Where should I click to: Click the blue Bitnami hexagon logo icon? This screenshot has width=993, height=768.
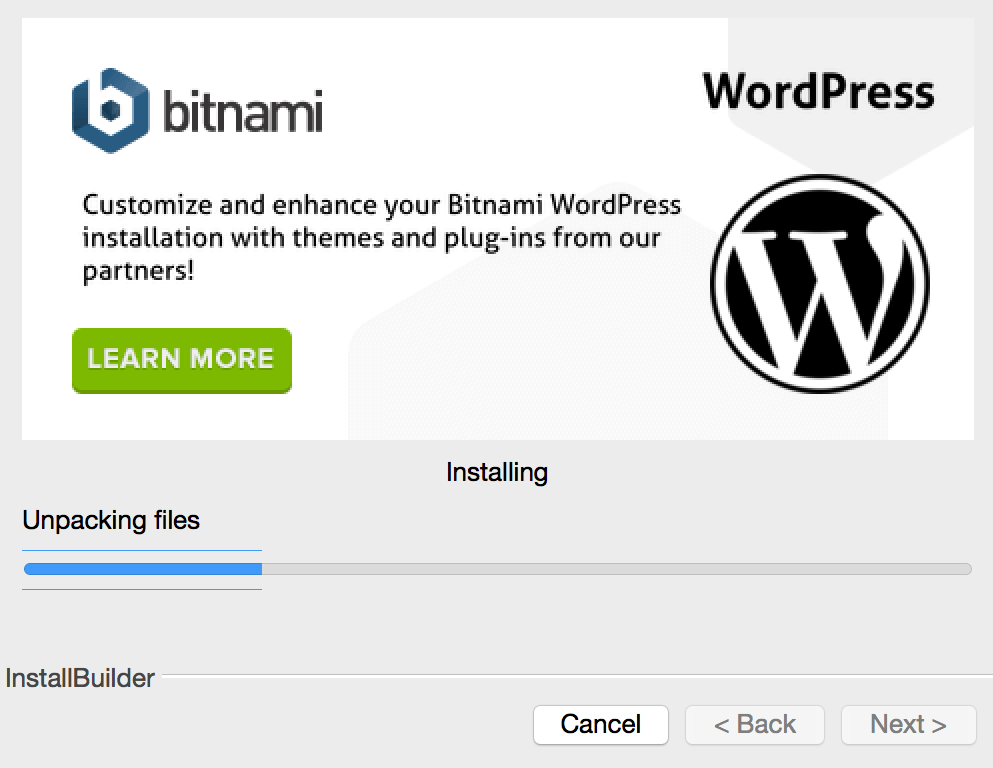[x=110, y=110]
